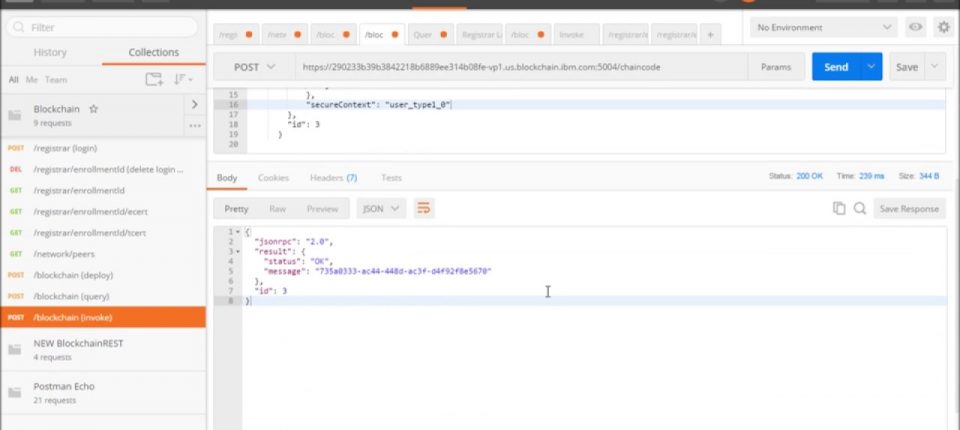Image resolution: width=960 pixels, height=430 pixels.
Task: Switch to the History tab
Action: (x=50, y=52)
